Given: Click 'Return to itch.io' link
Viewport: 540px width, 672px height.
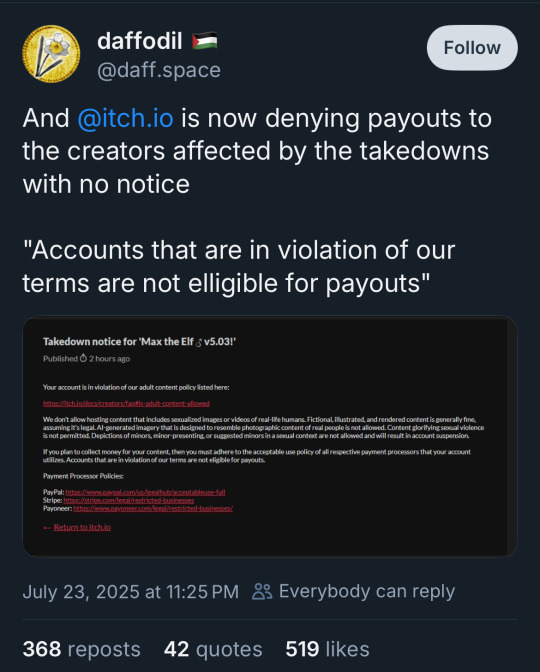Looking at the screenshot, I should [x=82, y=527].
